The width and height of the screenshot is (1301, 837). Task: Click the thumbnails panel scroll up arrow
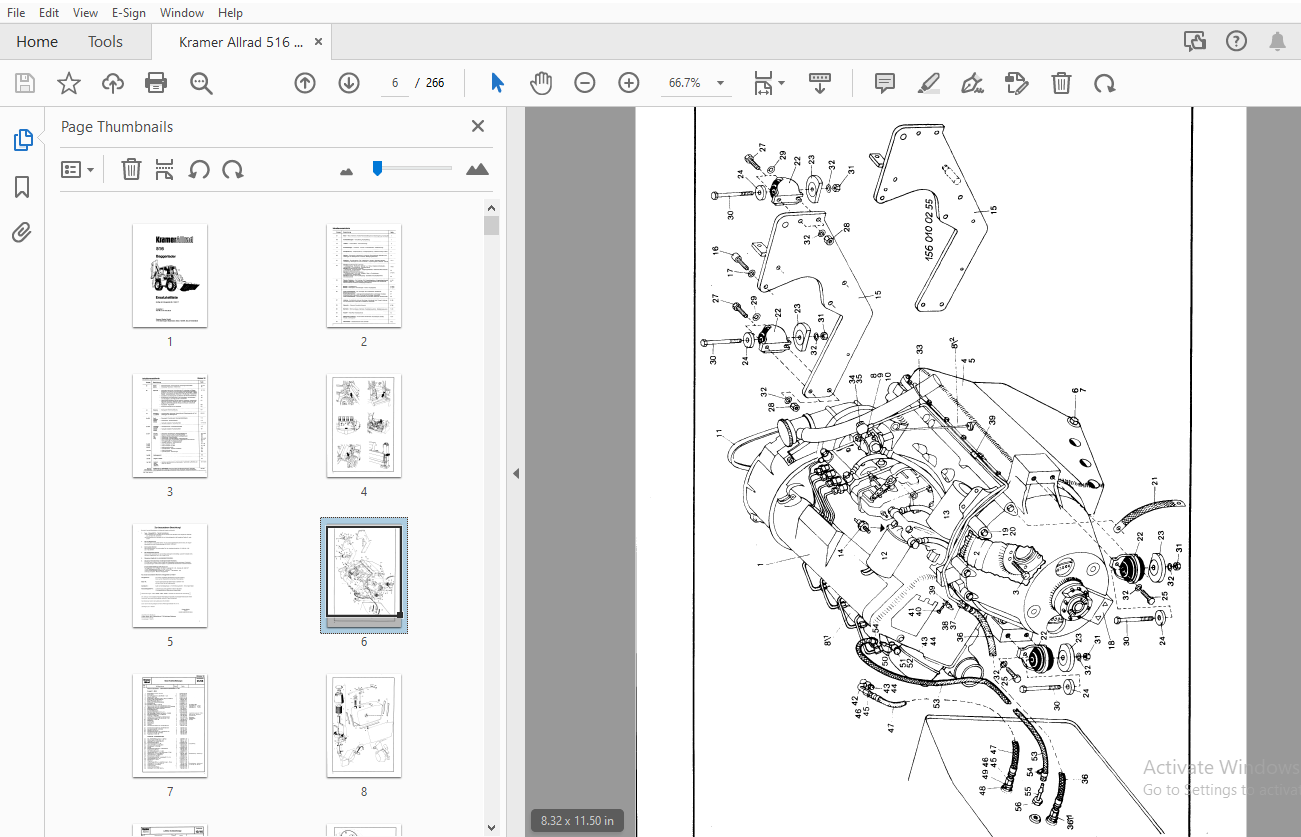491,207
